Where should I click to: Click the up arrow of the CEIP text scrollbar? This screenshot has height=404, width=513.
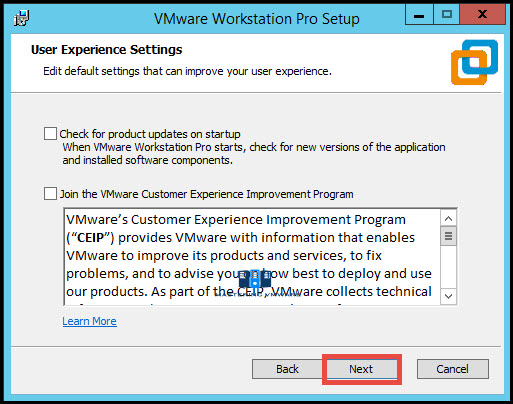tap(448, 219)
